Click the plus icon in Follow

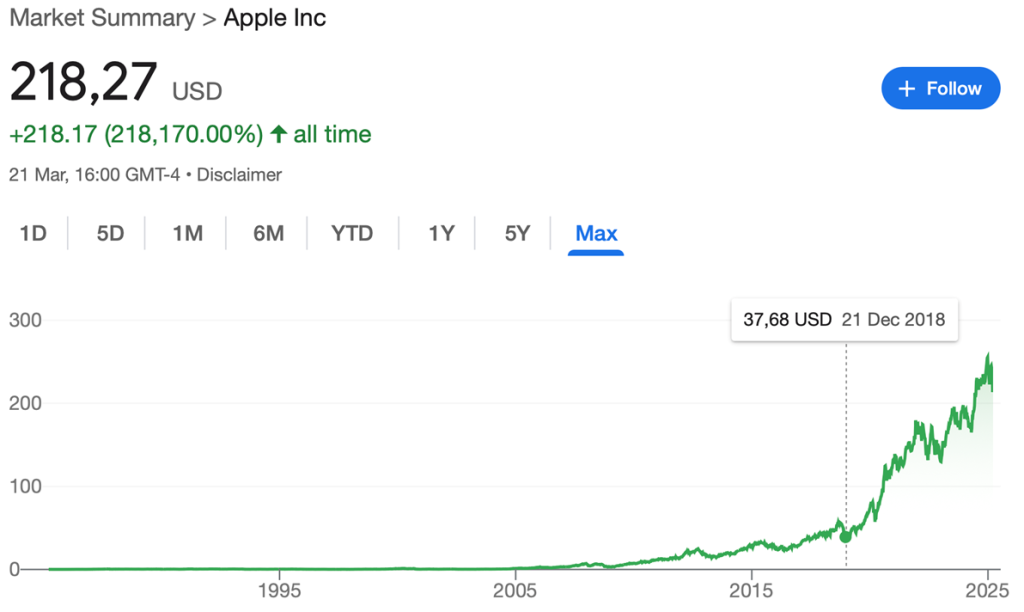pos(907,89)
